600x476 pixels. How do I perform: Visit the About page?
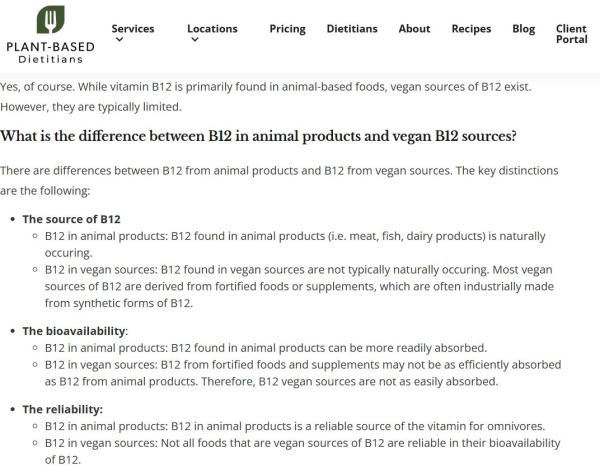point(414,29)
